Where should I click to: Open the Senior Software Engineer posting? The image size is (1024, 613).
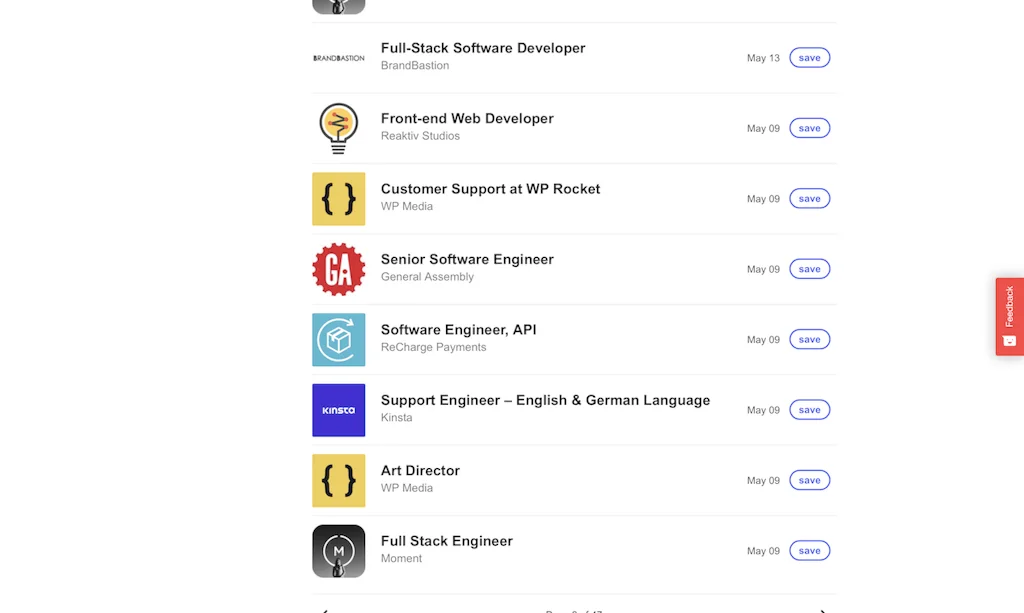tap(467, 259)
